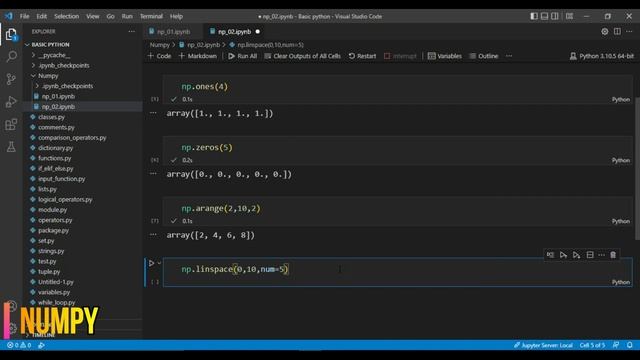Expand the TIMELINE section
Viewport: 640px width, 360px height.
(43, 335)
